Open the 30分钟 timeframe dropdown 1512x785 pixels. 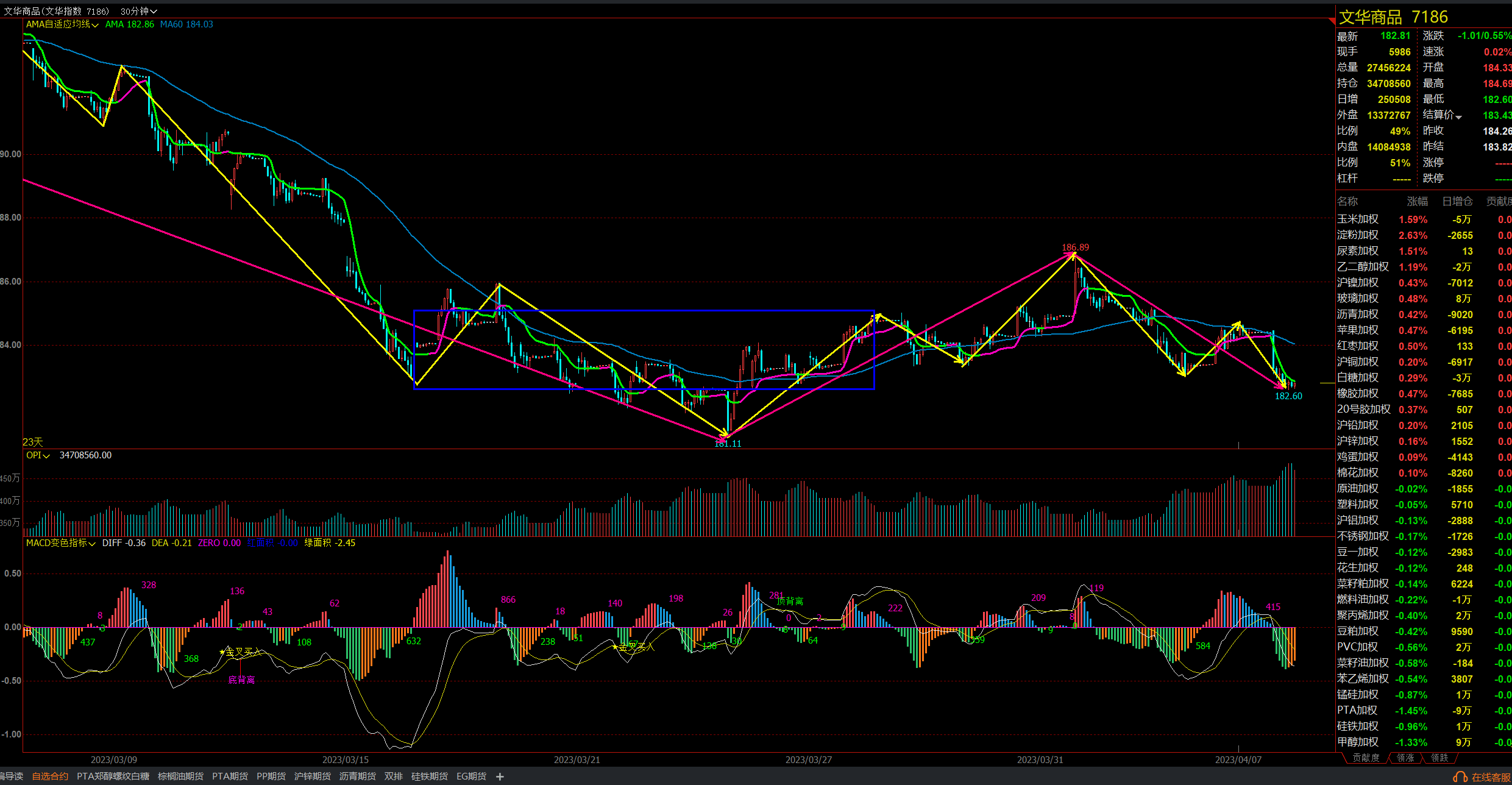click(x=138, y=11)
